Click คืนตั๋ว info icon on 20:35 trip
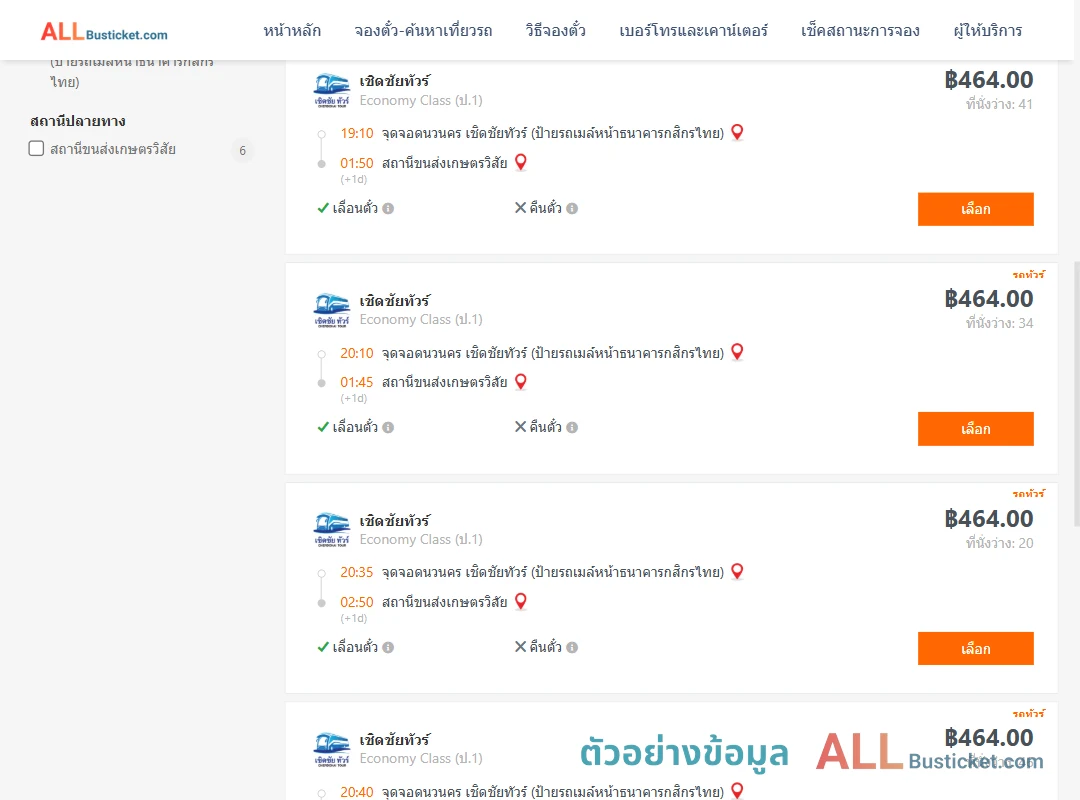Image resolution: width=1080 pixels, height=800 pixels. [x=572, y=647]
